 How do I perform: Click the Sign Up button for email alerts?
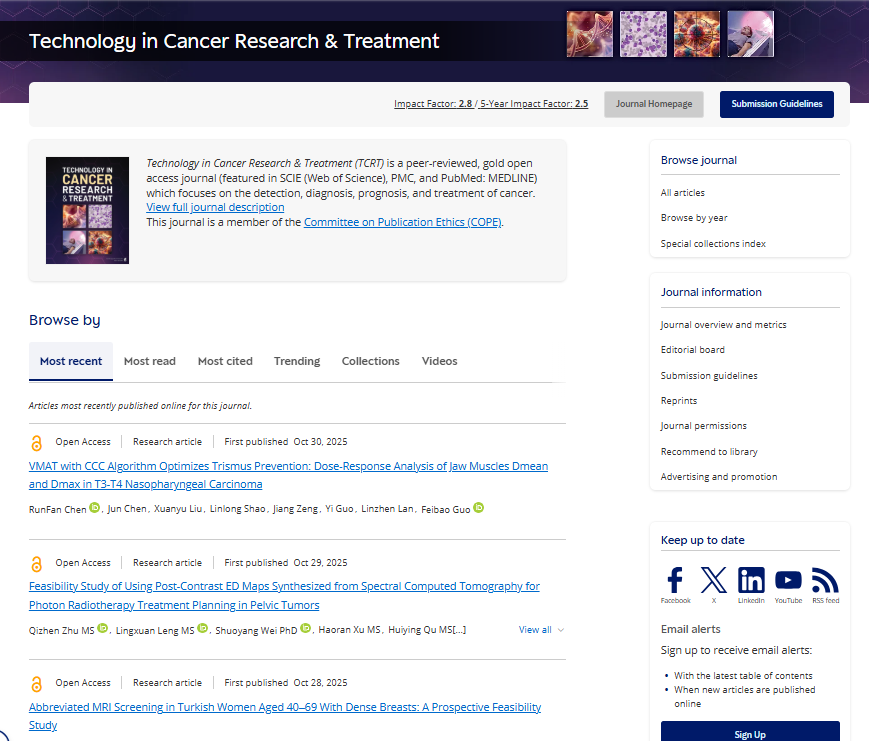pos(749,732)
